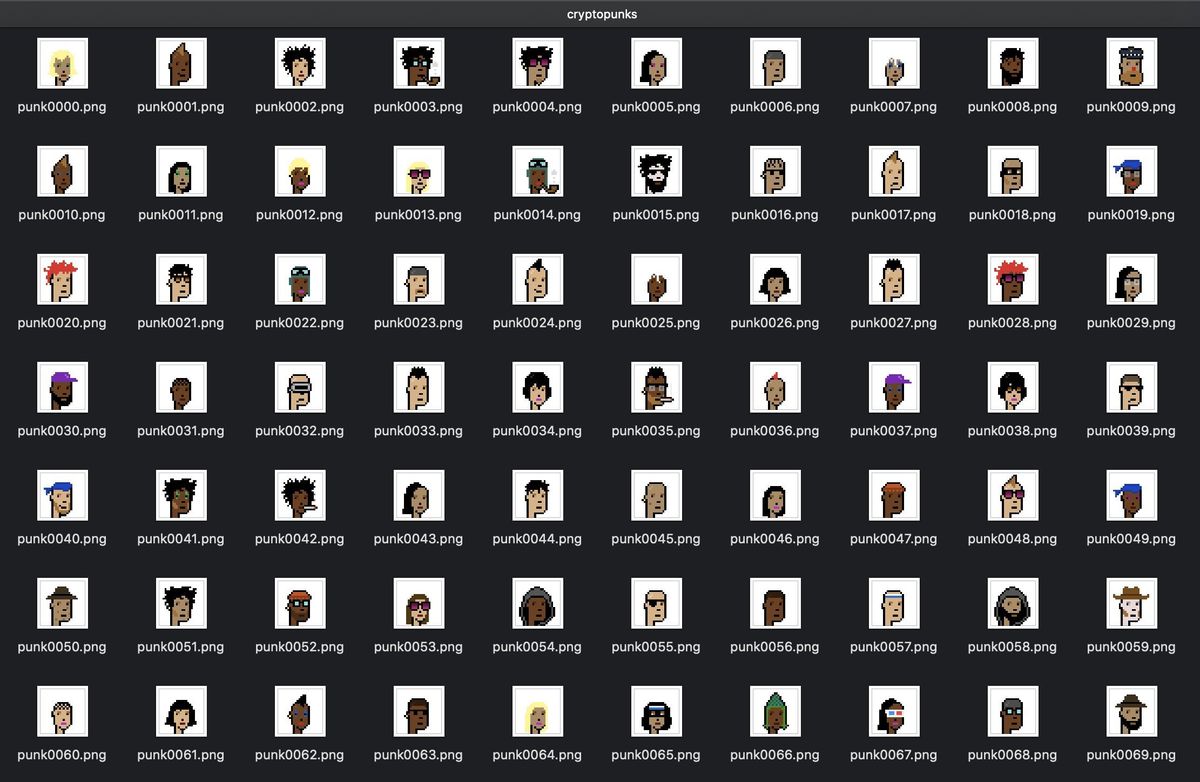Image resolution: width=1200 pixels, height=782 pixels.
Task: Click the filename punk0017.png
Action: pyautogui.click(x=894, y=215)
